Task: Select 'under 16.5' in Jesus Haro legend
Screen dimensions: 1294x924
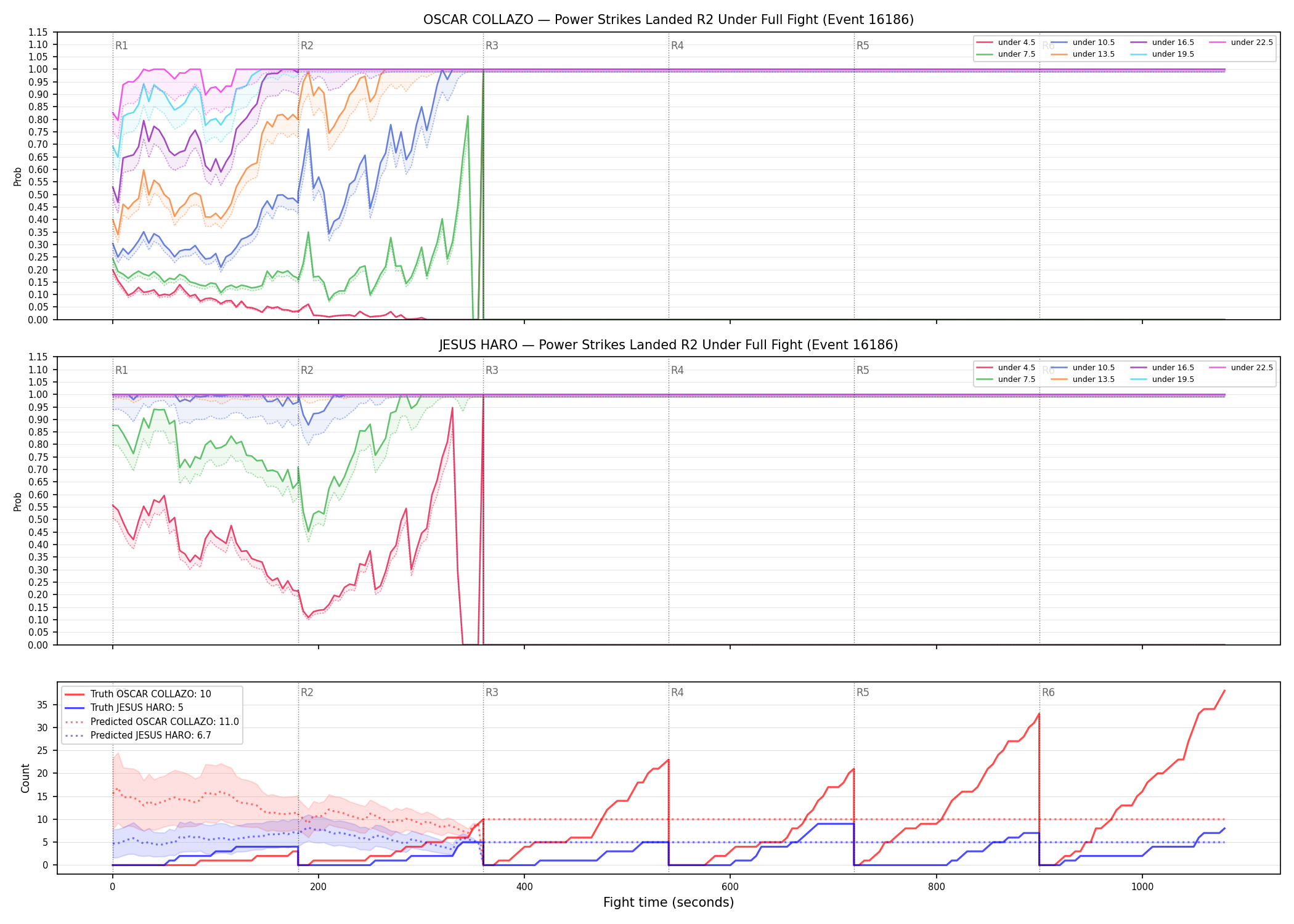Action: [x=1162, y=368]
